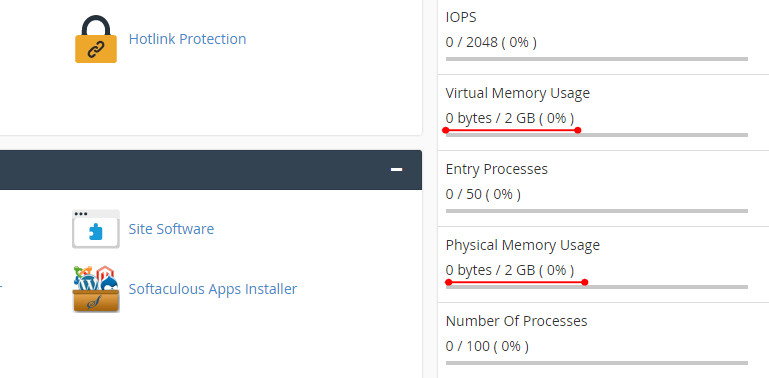This screenshot has width=769, height=378.
Task: Click the Virtual Memory Usage progress bar
Action: (x=597, y=135)
